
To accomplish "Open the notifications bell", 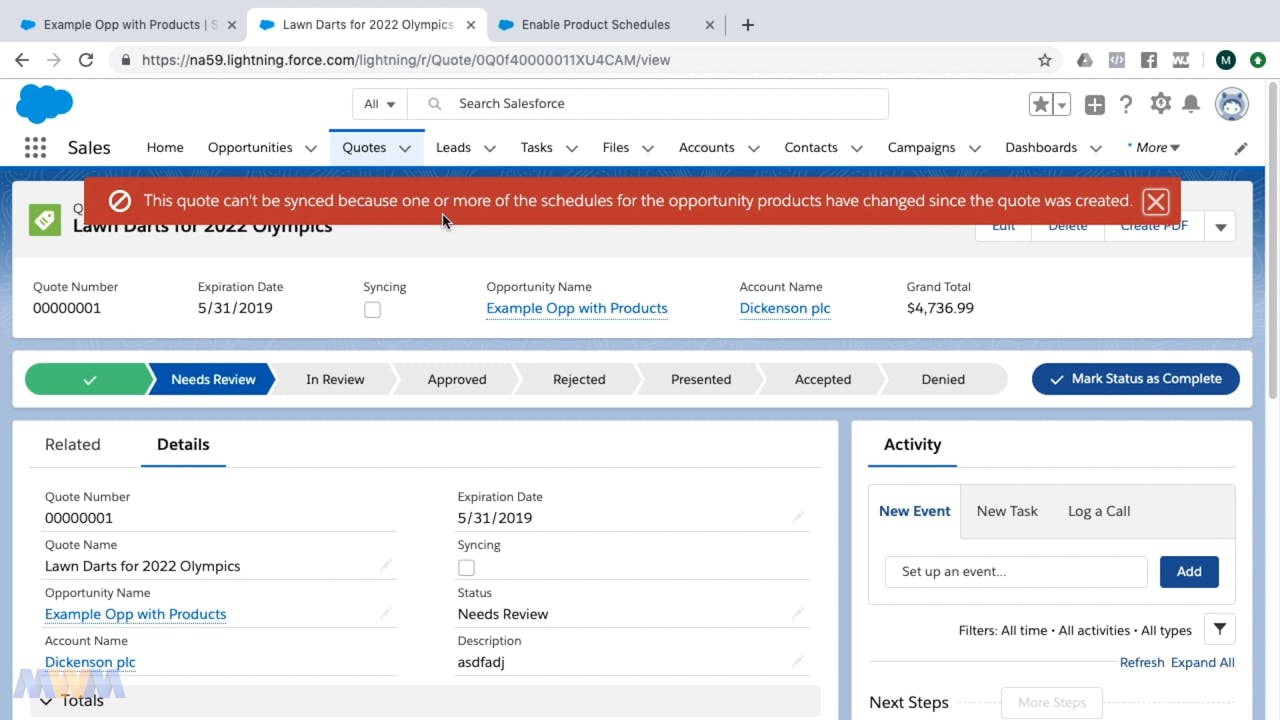I will pyautogui.click(x=1191, y=104).
